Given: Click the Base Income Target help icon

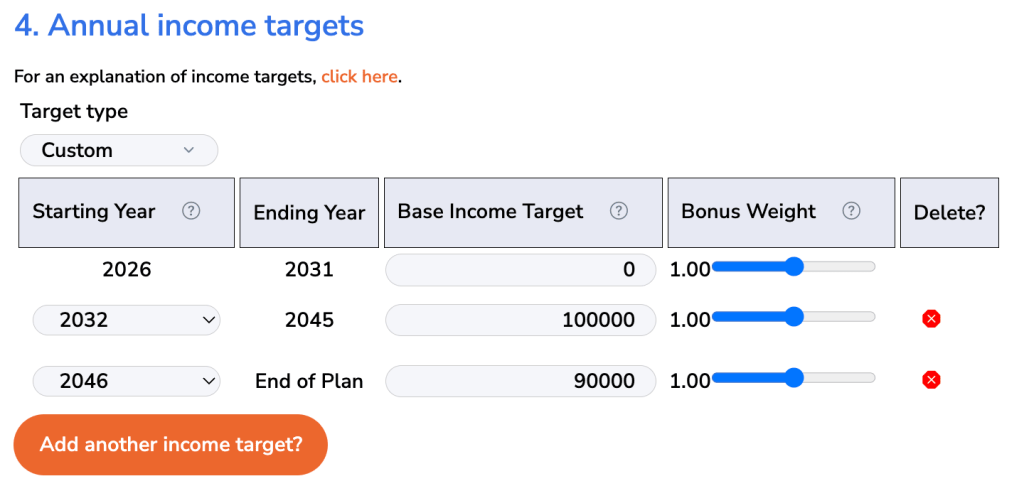Looking at the screenshot, I should tap(618, 211).
